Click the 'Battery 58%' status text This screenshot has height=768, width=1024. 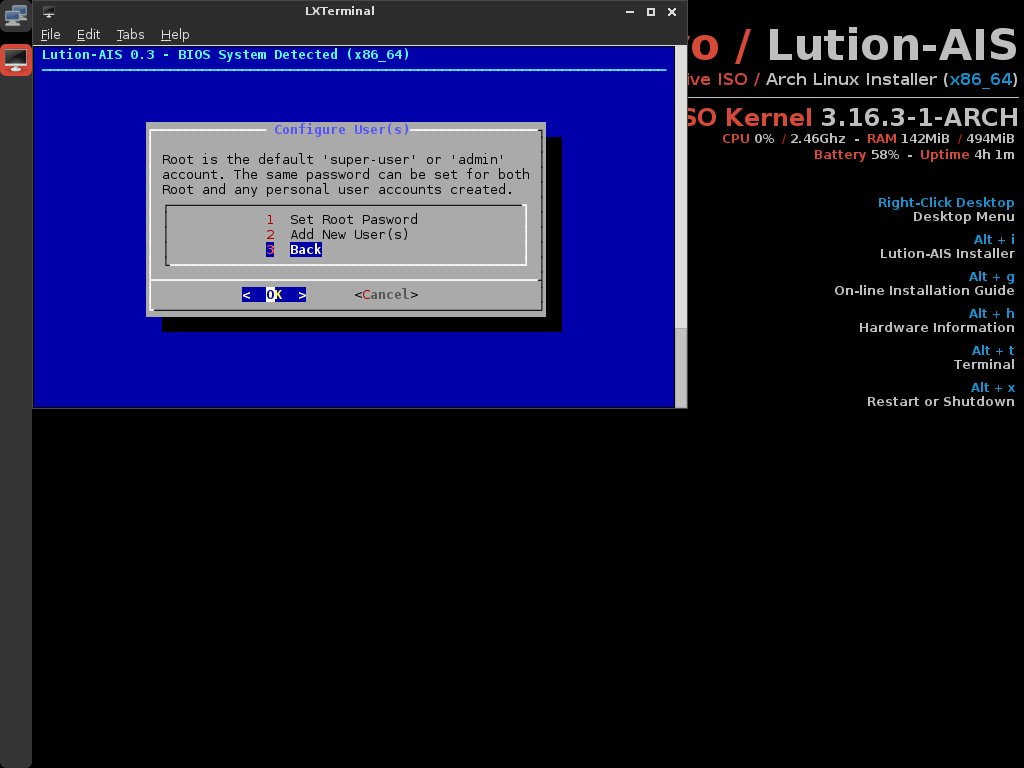[856, 155]
